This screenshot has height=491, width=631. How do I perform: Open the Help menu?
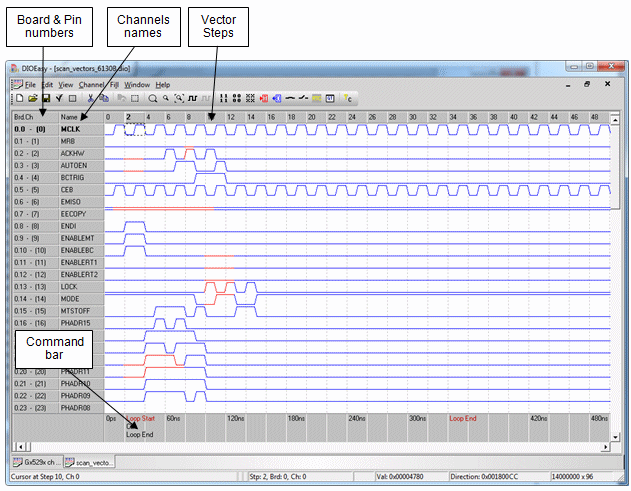(x=163, y=85)
